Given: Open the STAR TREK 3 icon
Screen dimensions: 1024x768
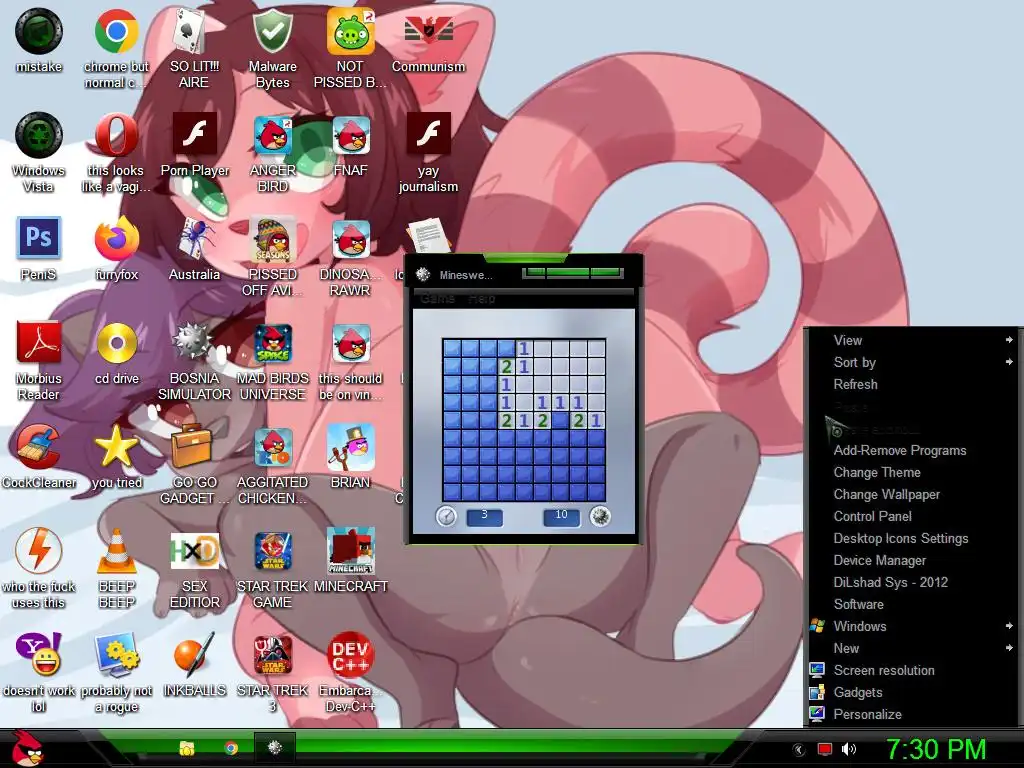Looking at the screenshot, I should (272, 655).
